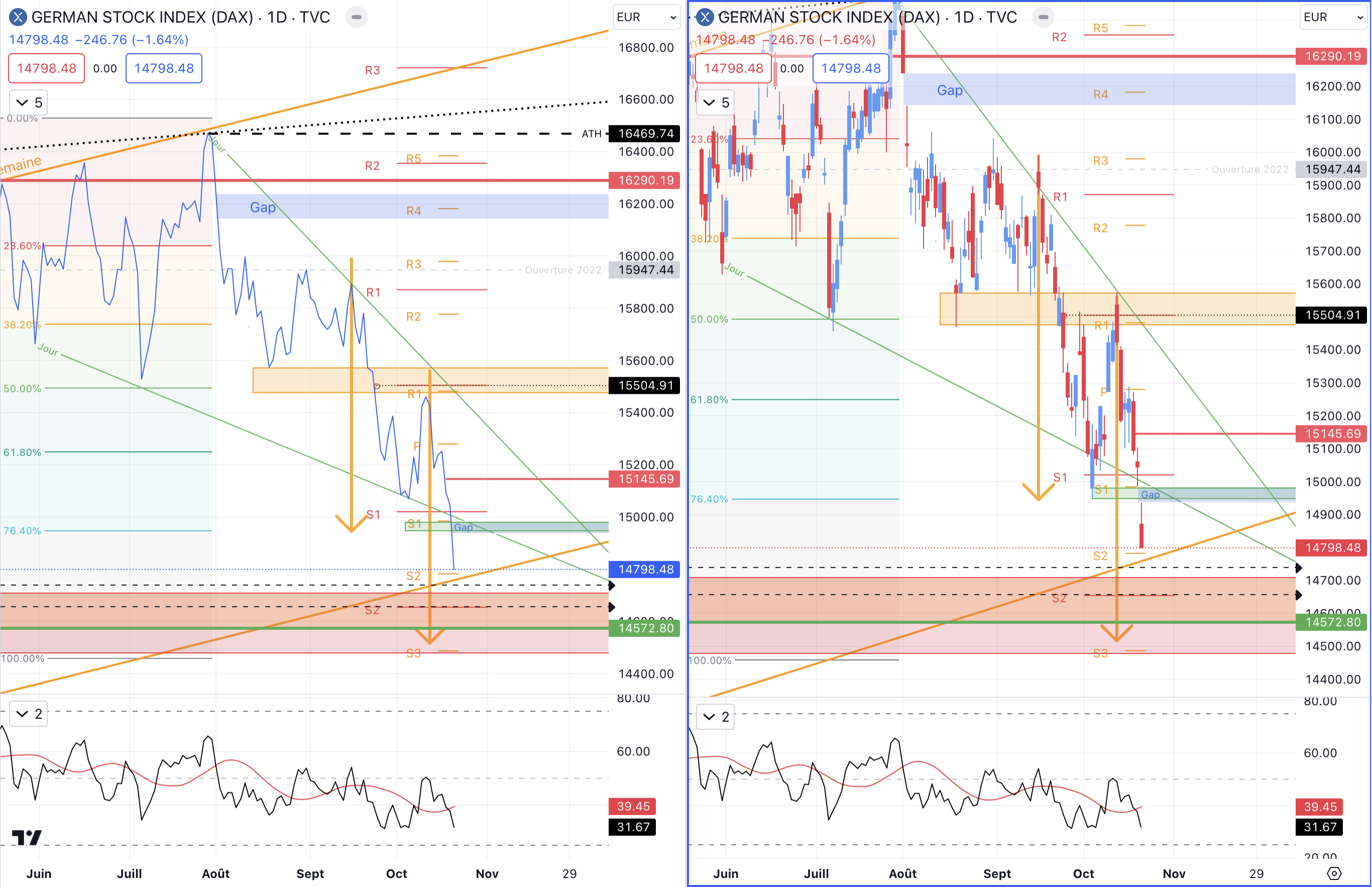Screen dimensions: 1372x887
Task: Collapse the 5 indicators legend on left chart
Action: 28,102
